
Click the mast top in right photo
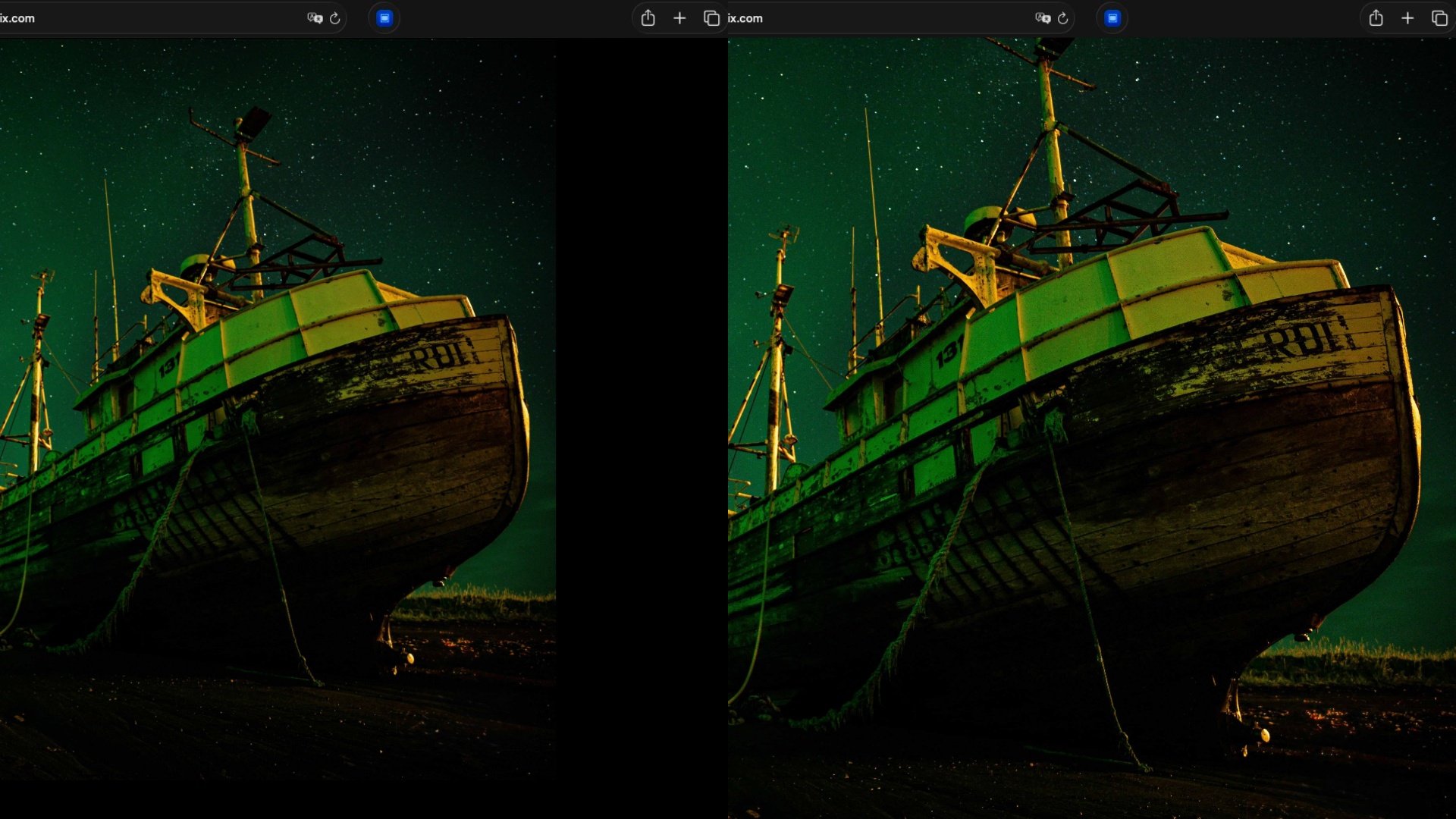1050,52
